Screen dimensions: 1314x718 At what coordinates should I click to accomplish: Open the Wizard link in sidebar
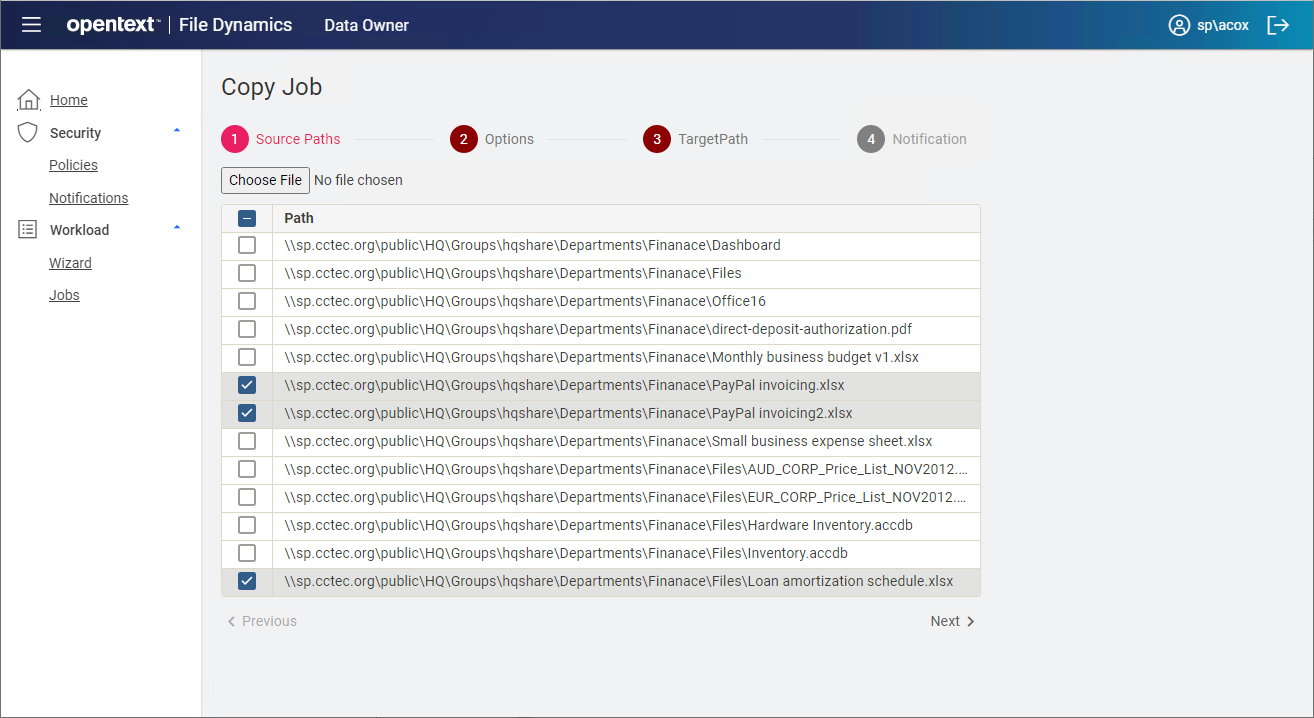click(70, 263)
